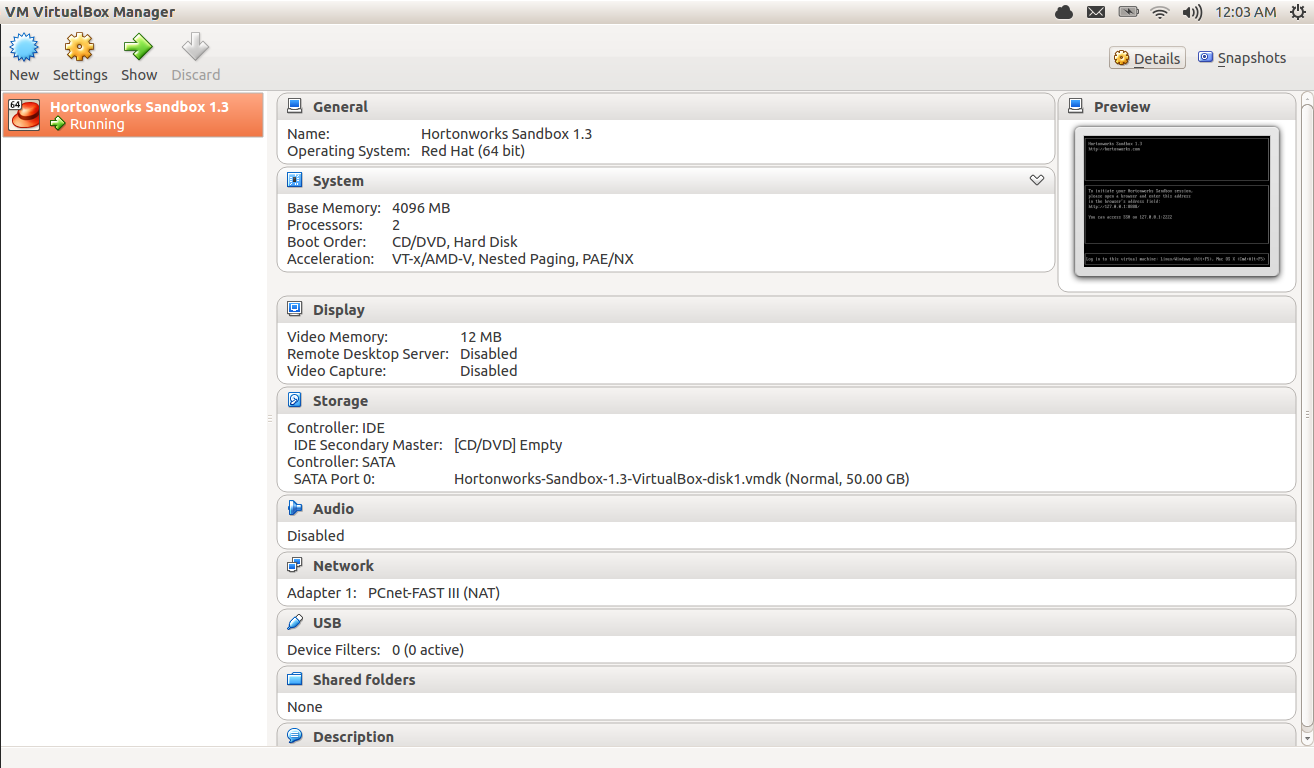Click the Network section icon
This screenshot has width=1314, height=768.
click(295, 565)
